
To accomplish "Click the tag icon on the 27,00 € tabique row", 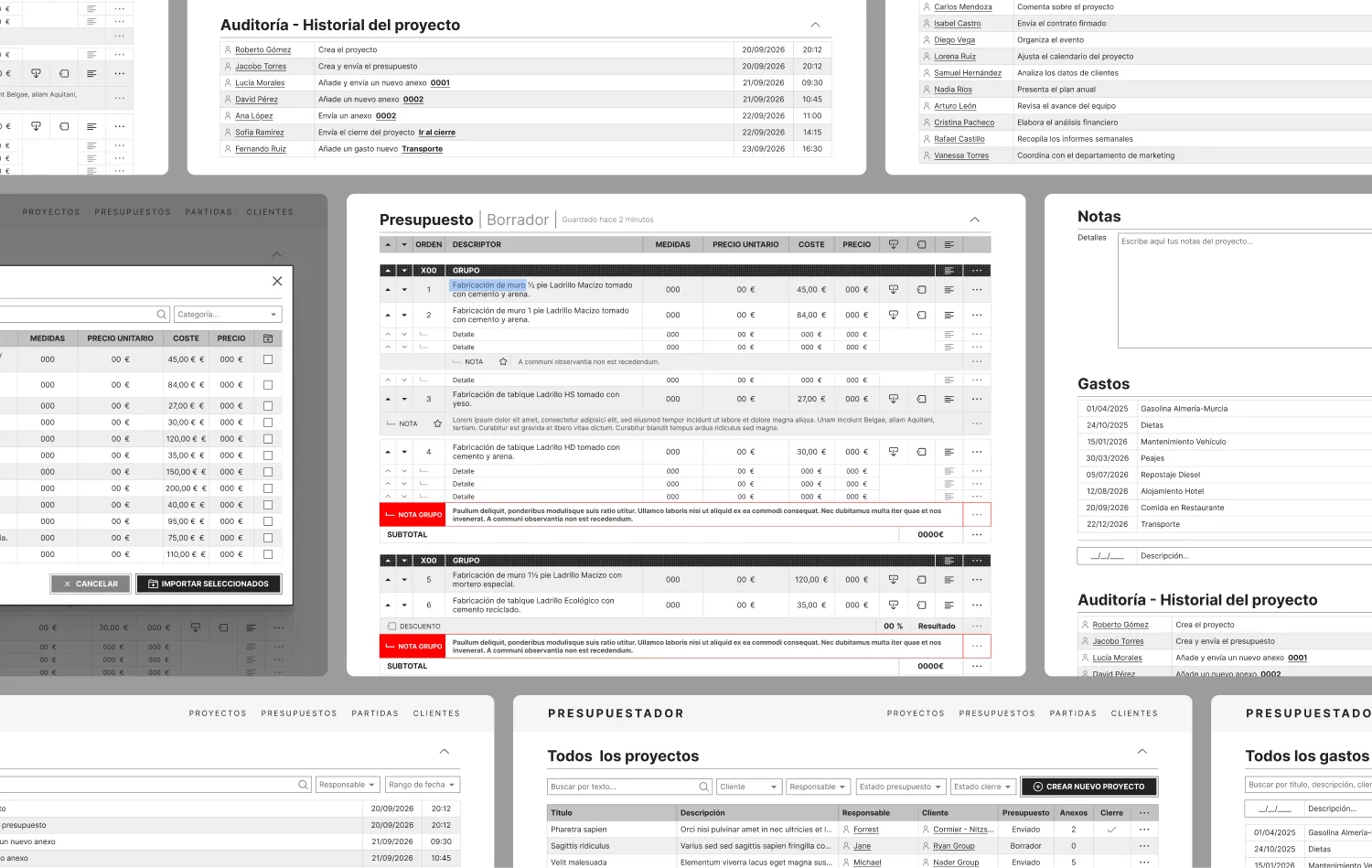I will point(921,399).
